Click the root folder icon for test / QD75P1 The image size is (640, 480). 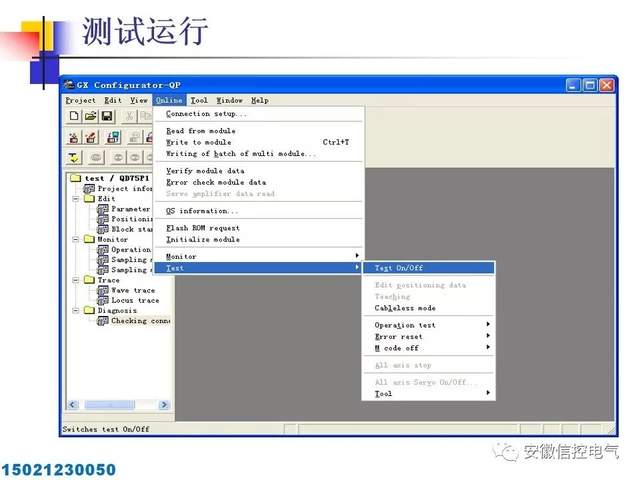[76, 178]
